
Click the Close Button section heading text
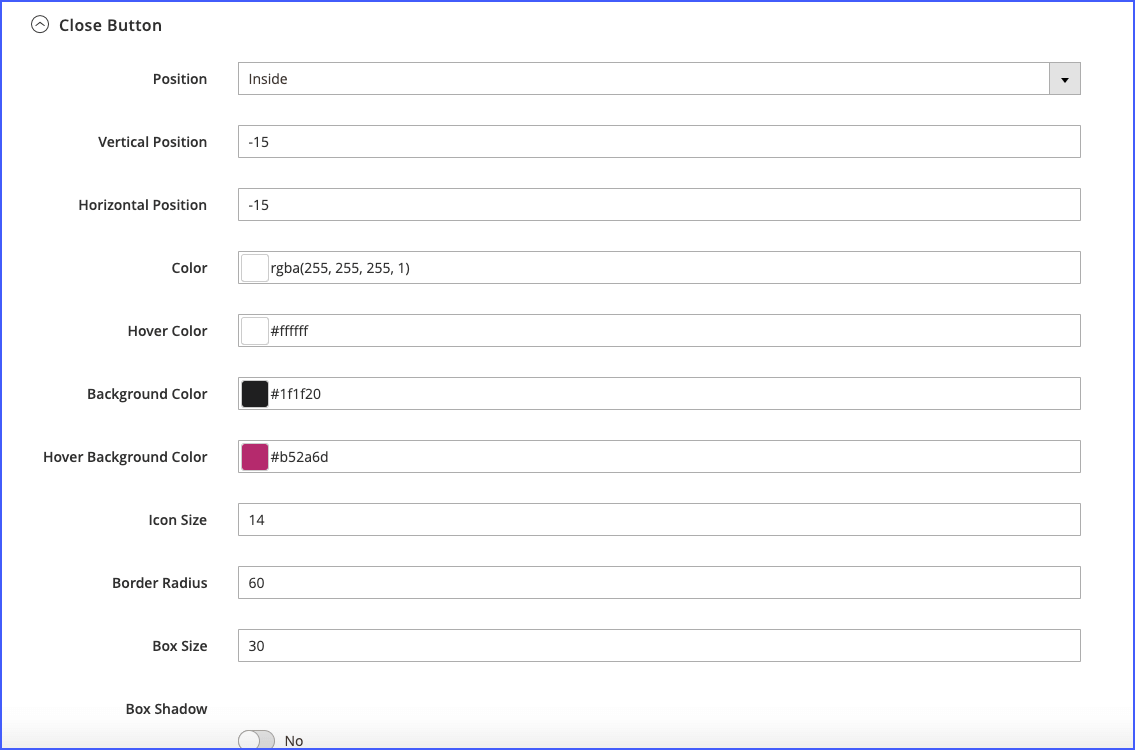[x=110, y=25]
